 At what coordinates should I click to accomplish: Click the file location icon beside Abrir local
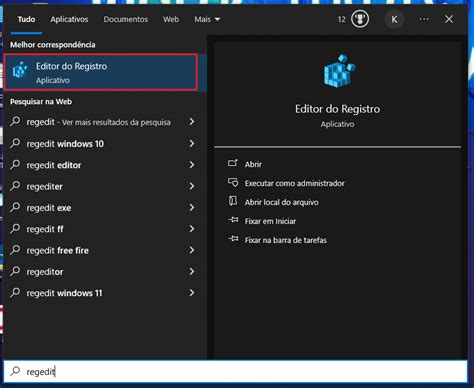coord(233,201)
